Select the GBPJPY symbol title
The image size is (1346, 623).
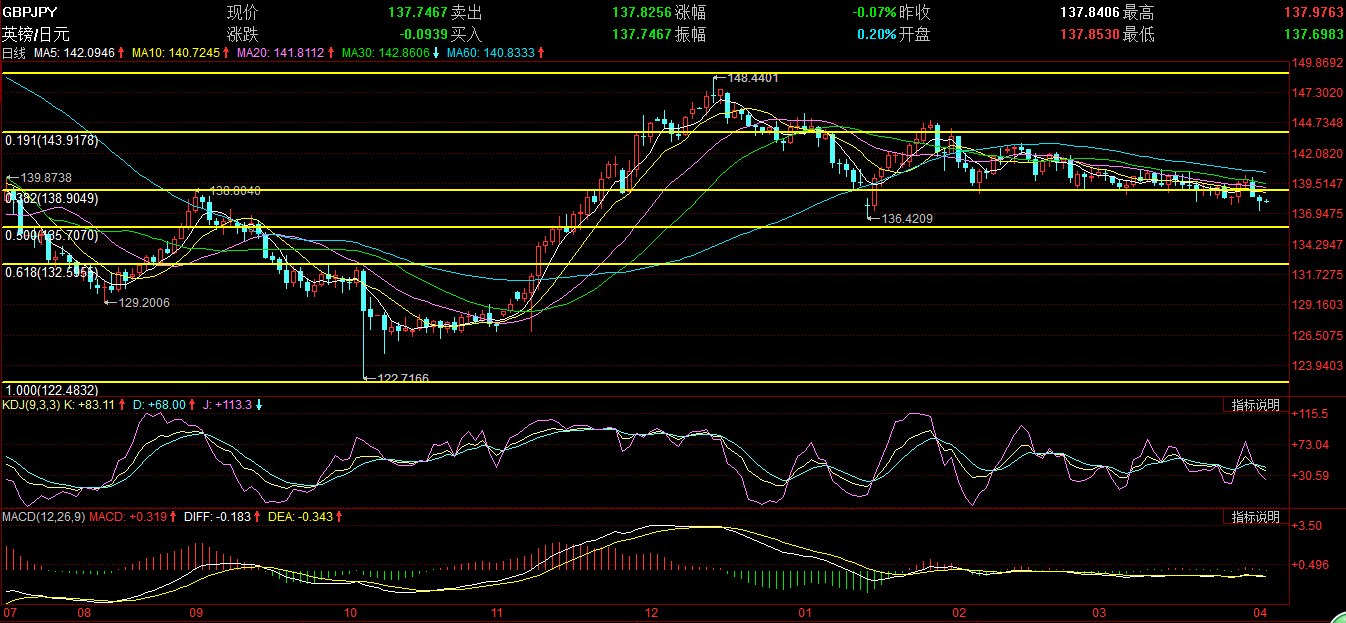[x=30, y=13]
